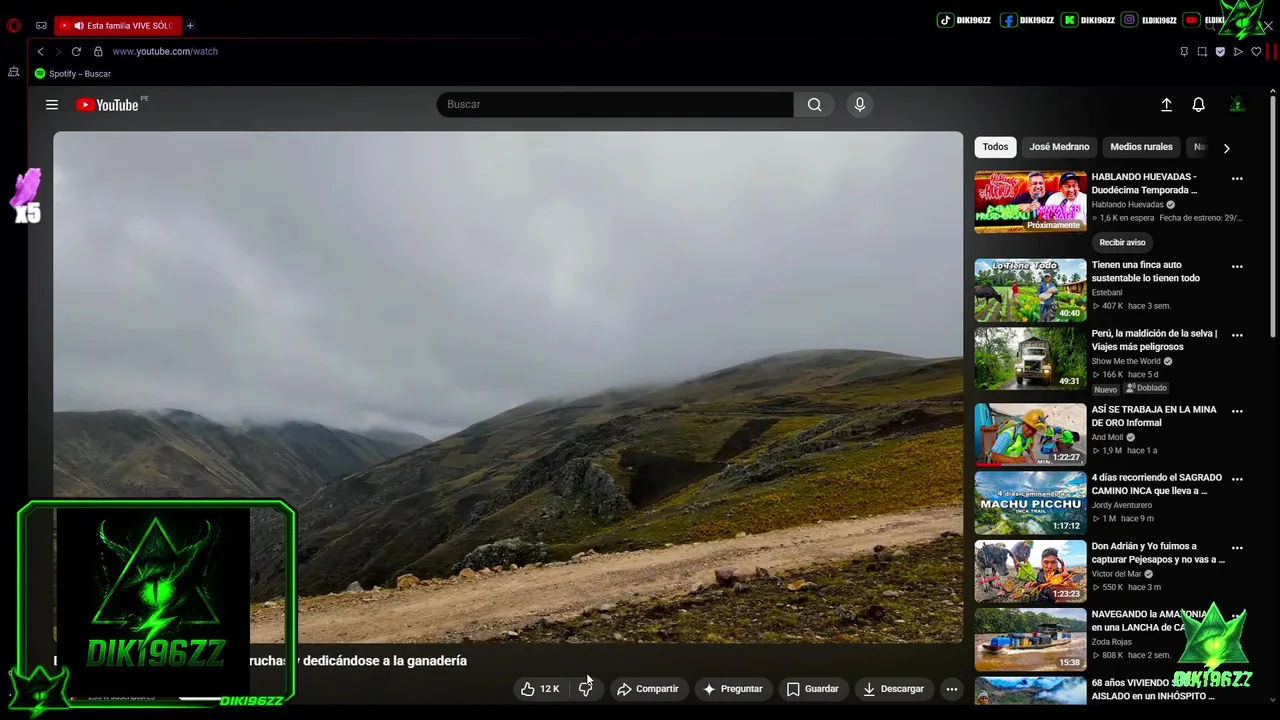Open title Tienen una finca auto sustentable
Image resolution: width=1280 pixels, height=720 pixels.
(x=1146, y=271)
